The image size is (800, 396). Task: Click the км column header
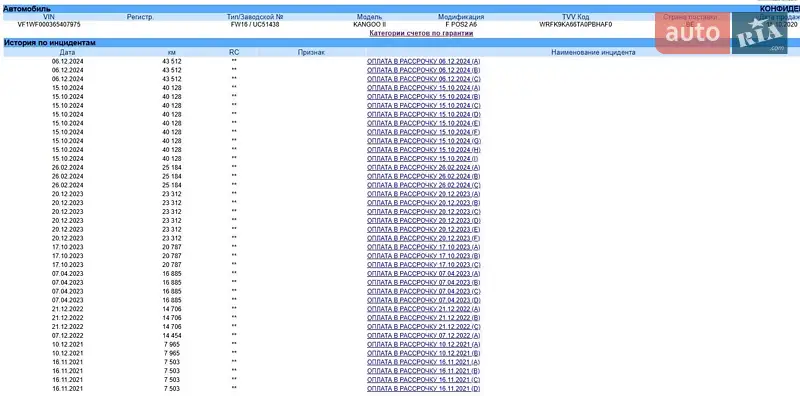point(171,52)
